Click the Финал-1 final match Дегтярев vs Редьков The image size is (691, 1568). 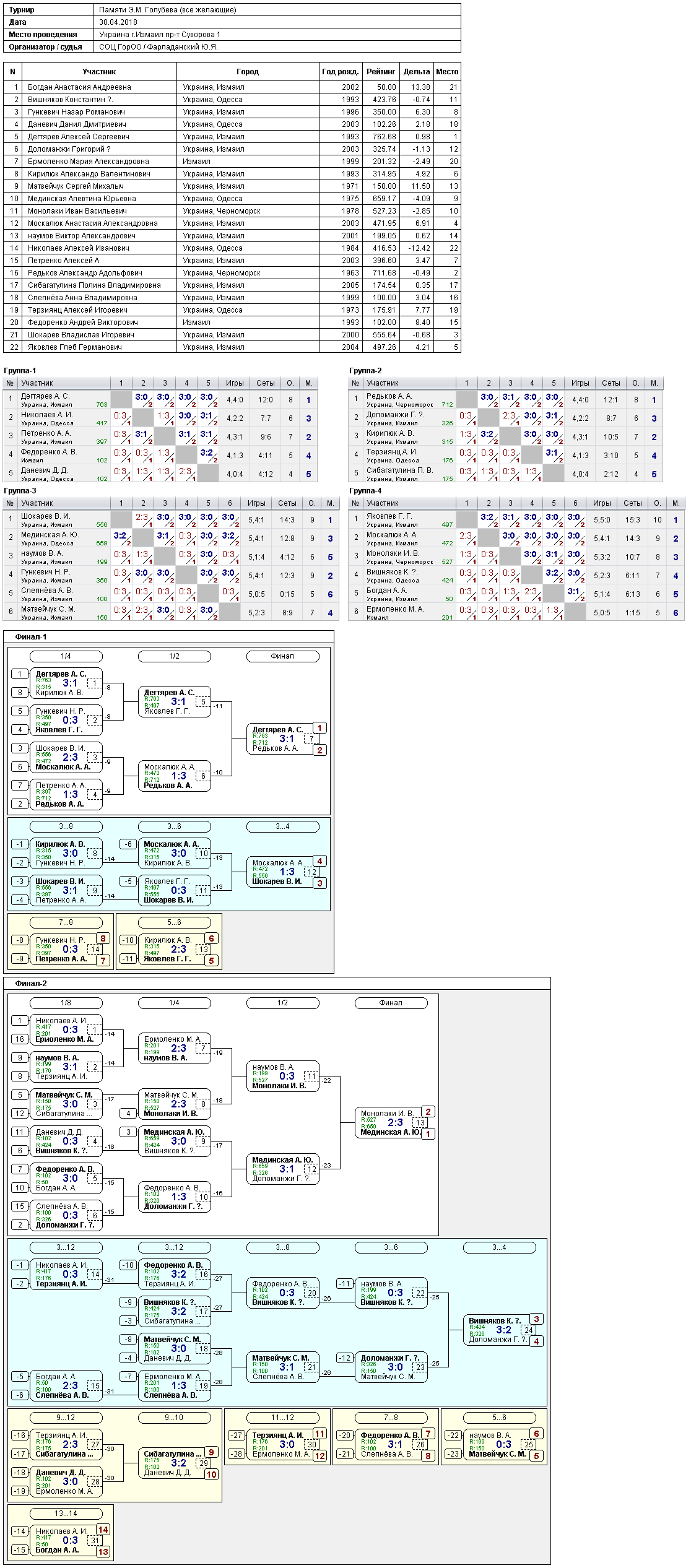pyautogui.click(x=282, y=739)
